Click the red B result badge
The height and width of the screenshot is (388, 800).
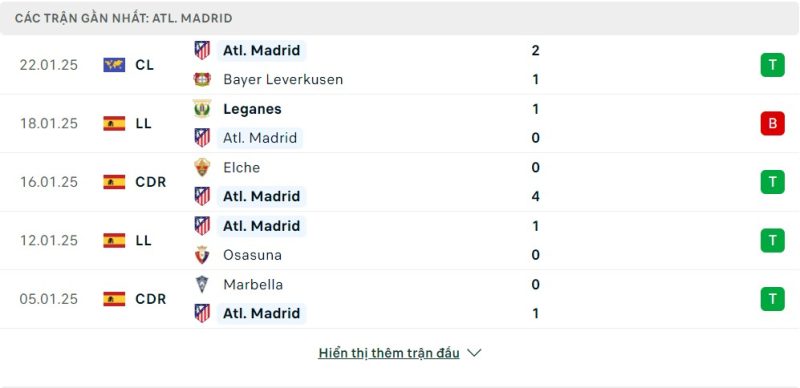tap(772, 124)
